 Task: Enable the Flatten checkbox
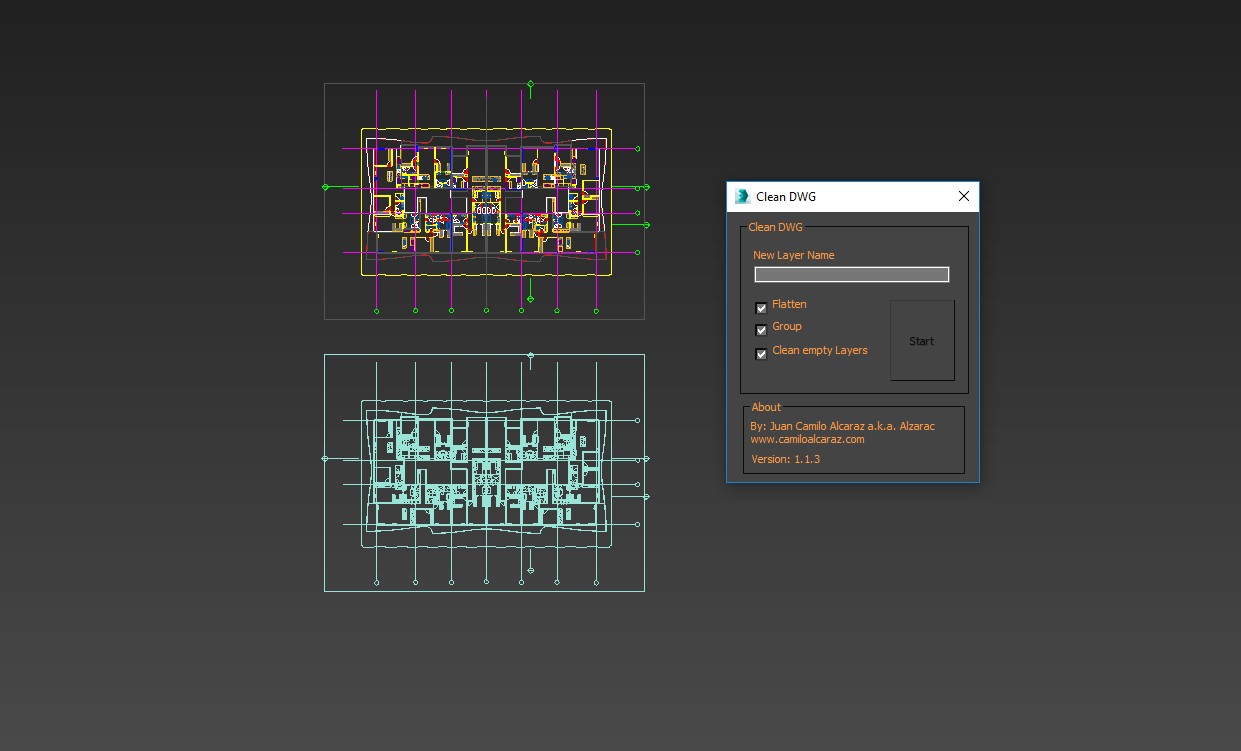click(x=761, y=307)
